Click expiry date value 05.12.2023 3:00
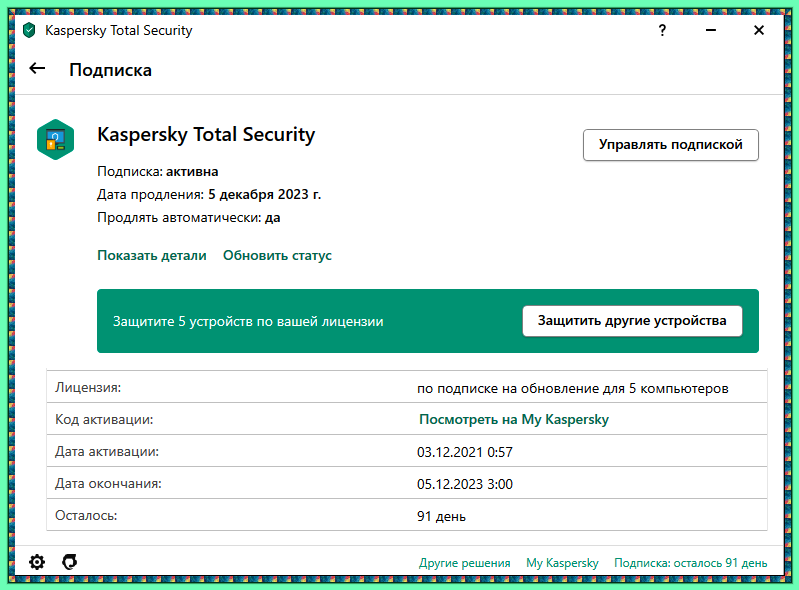799x590 pixels. (465, 484)
